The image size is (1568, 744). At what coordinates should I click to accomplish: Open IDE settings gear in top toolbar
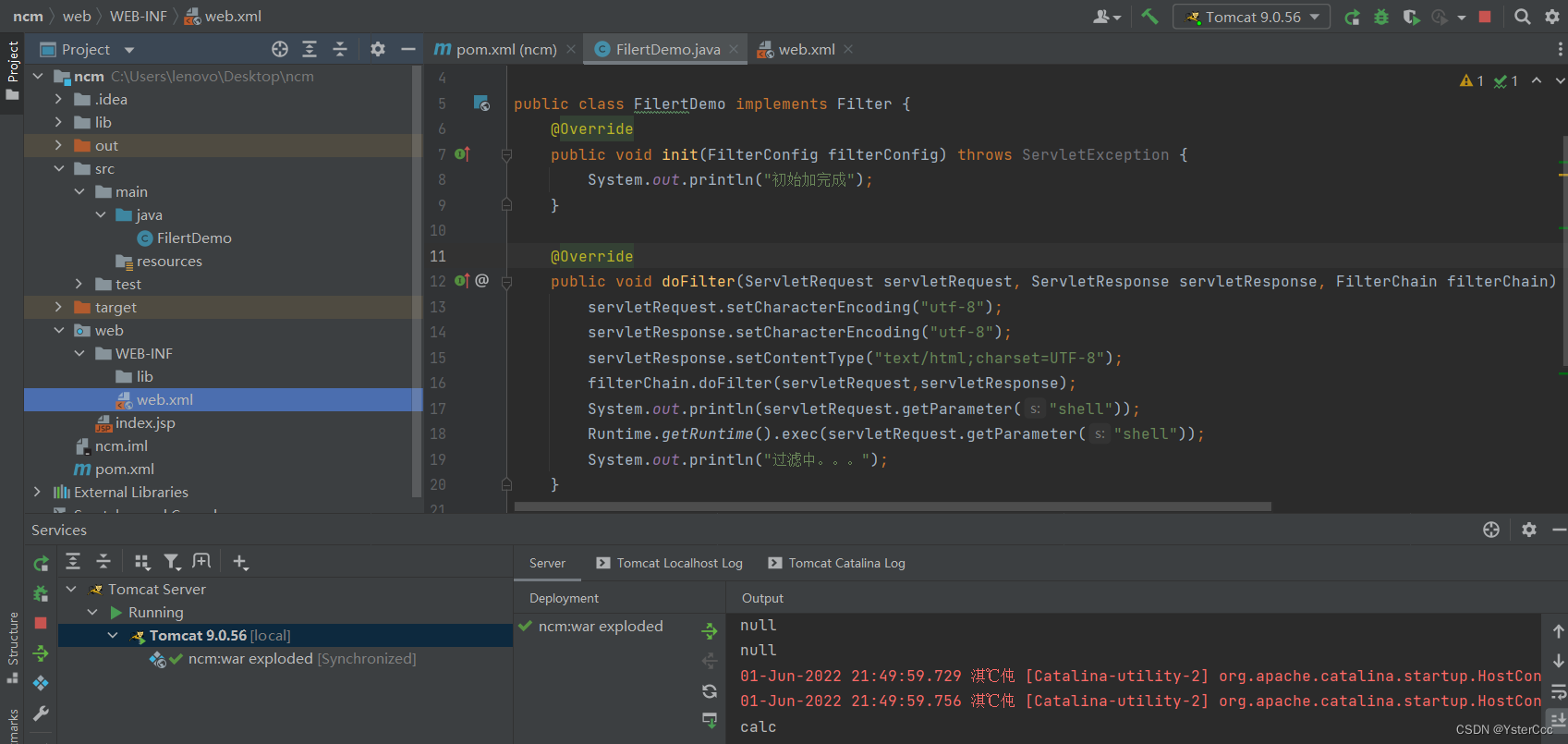pos(1552,17)
